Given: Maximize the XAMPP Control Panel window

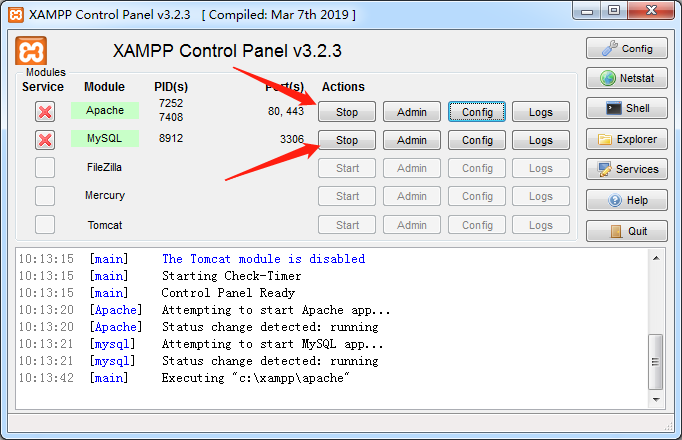Looking at the screenshot, I should (x=614, y=10).
